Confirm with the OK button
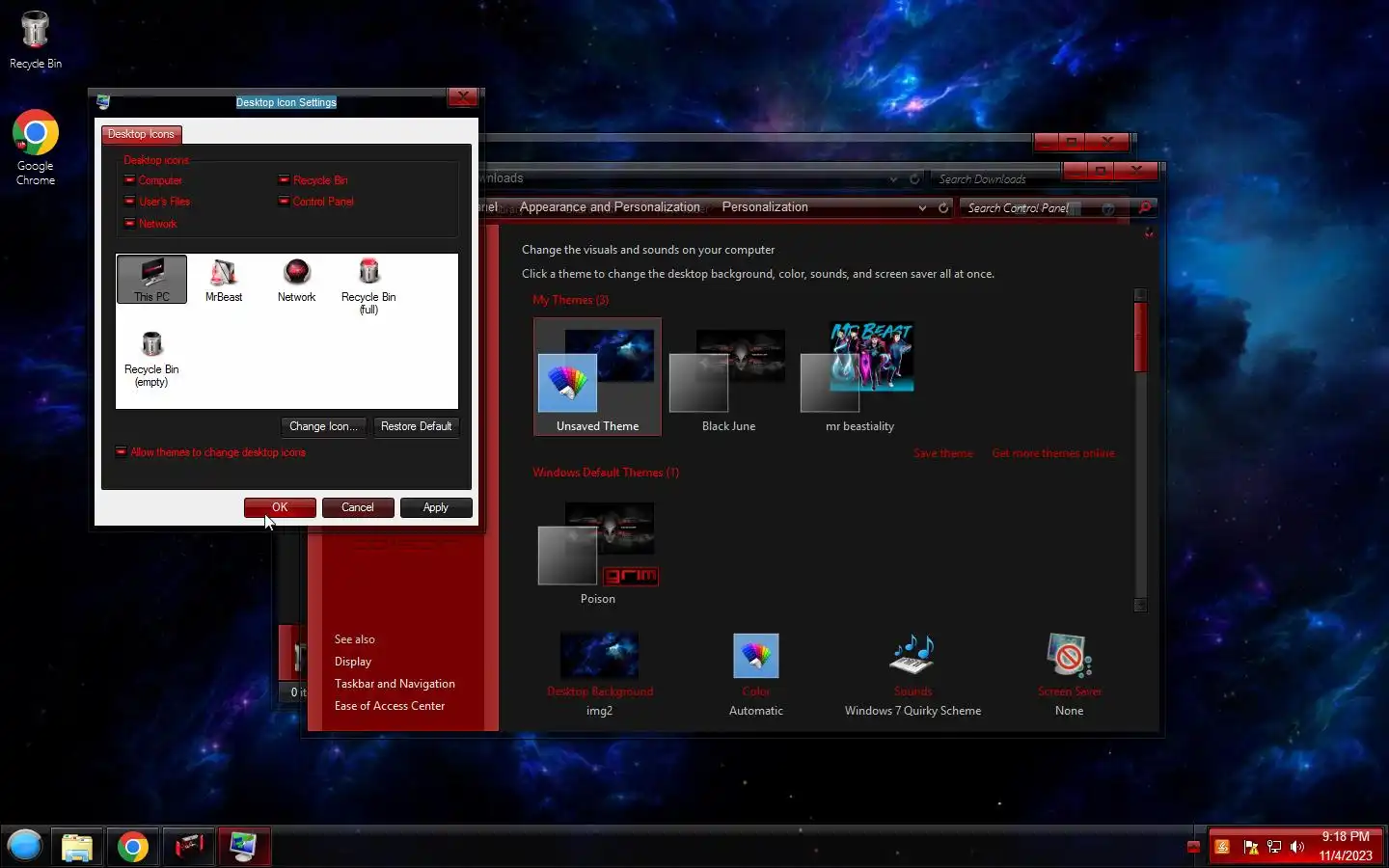1389x868 pixels. pos(280,507)
